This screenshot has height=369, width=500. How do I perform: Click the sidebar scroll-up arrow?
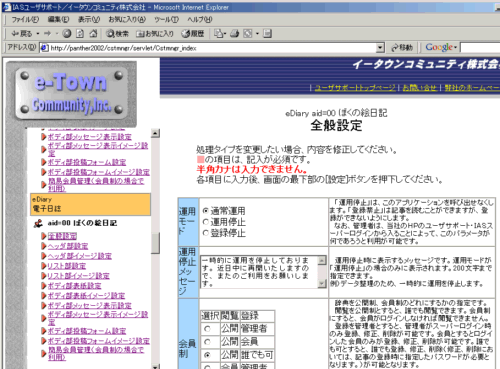[x=155, y=134]
